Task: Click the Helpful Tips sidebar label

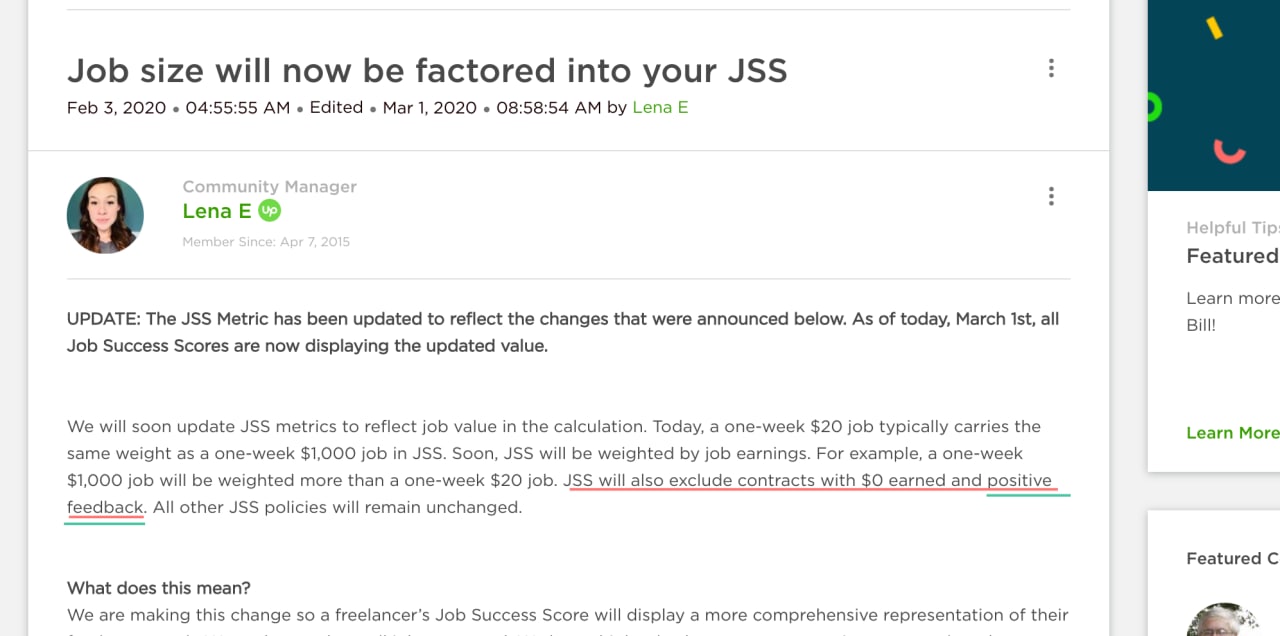Action: pos(1232,228)
